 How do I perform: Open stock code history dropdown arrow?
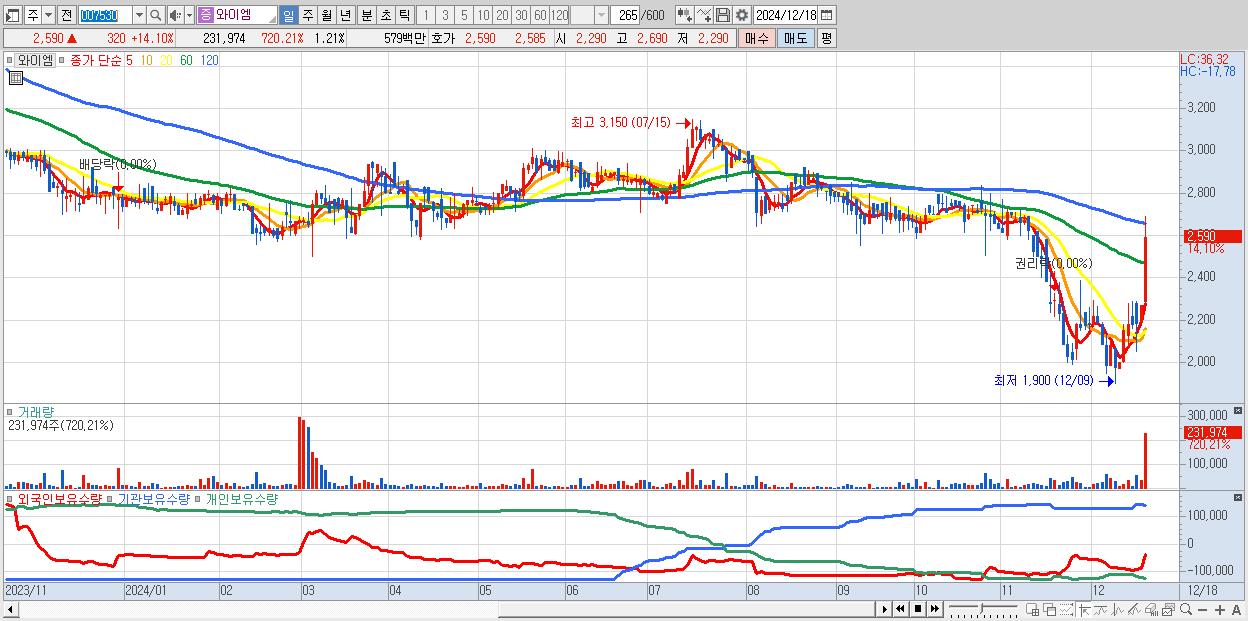(x=138, y=15)
